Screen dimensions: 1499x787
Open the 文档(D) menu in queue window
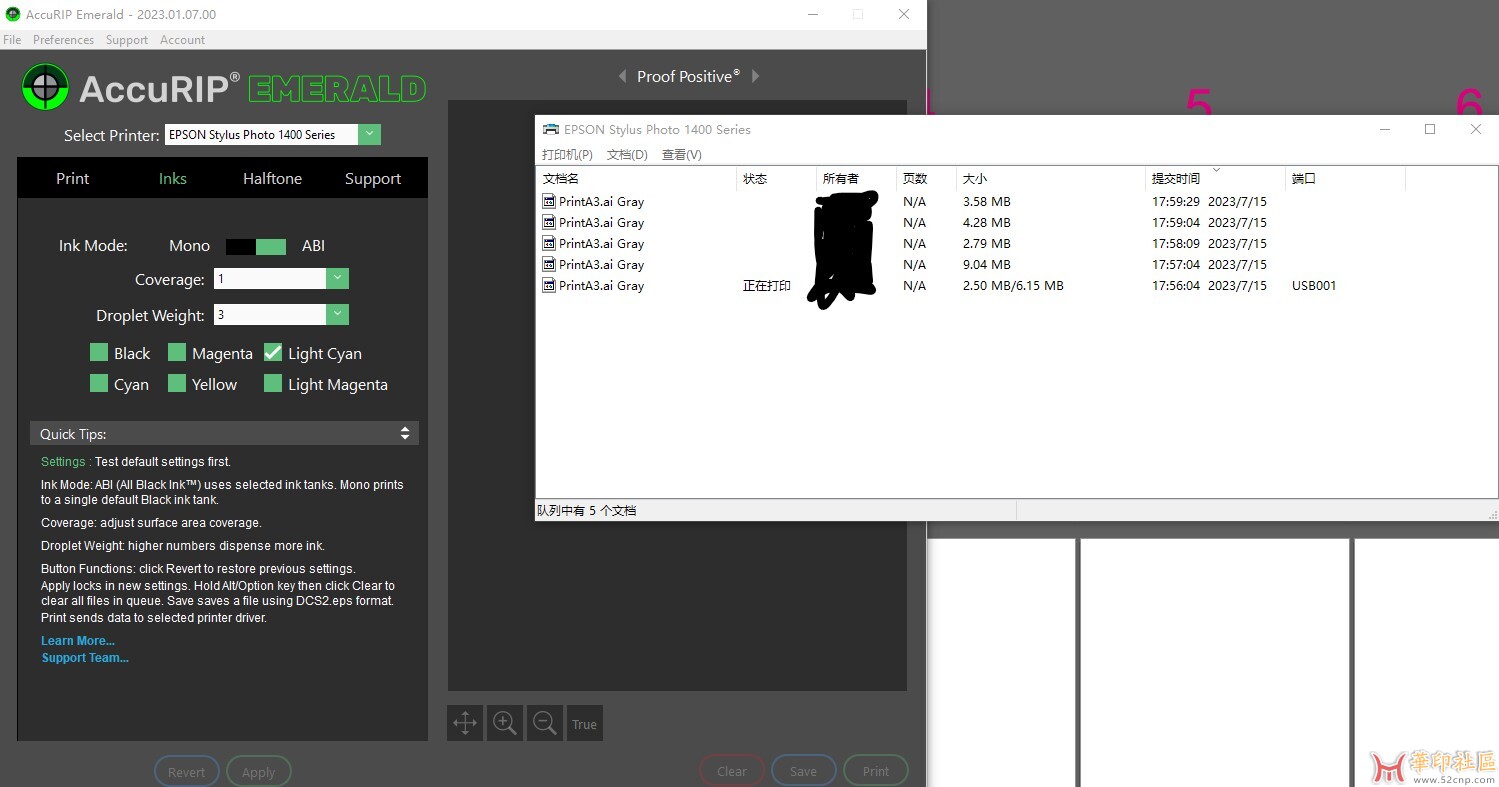[627, 155]
